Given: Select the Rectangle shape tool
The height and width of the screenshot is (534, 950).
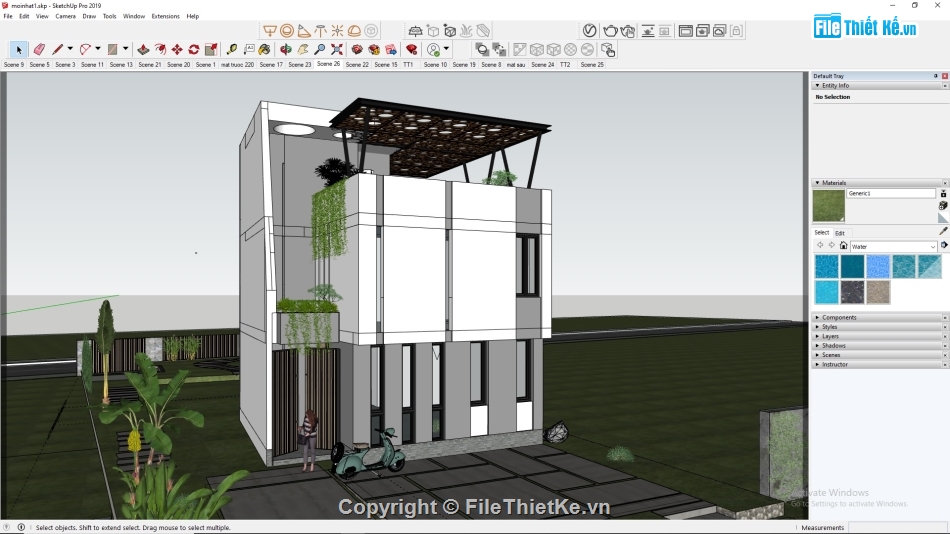Looking at the screenshot, I should 113,49.
